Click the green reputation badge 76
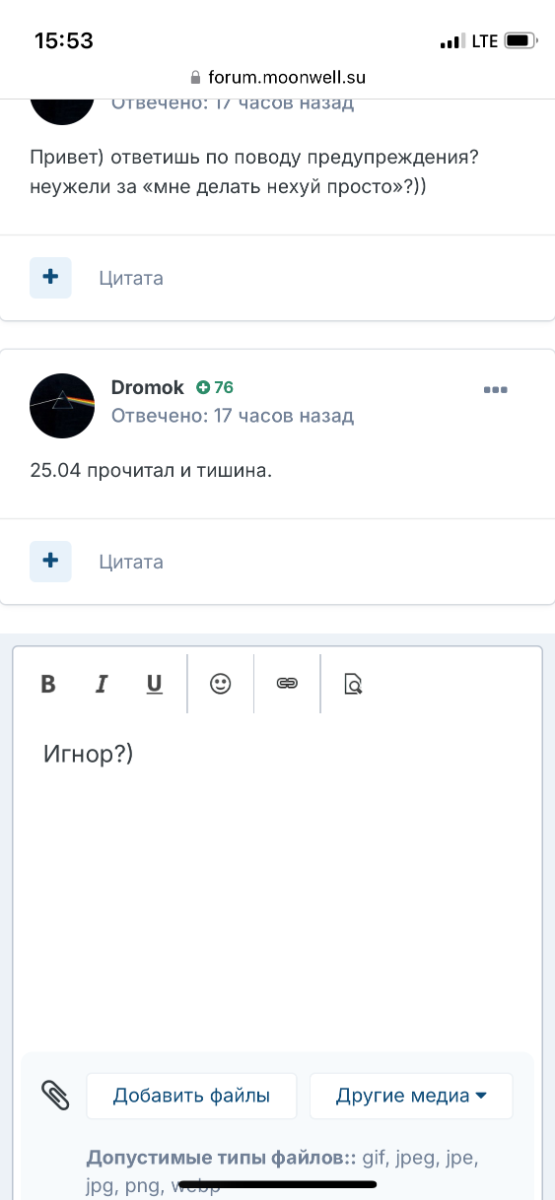Screen dimensions: 555x1200 [215, 387]
